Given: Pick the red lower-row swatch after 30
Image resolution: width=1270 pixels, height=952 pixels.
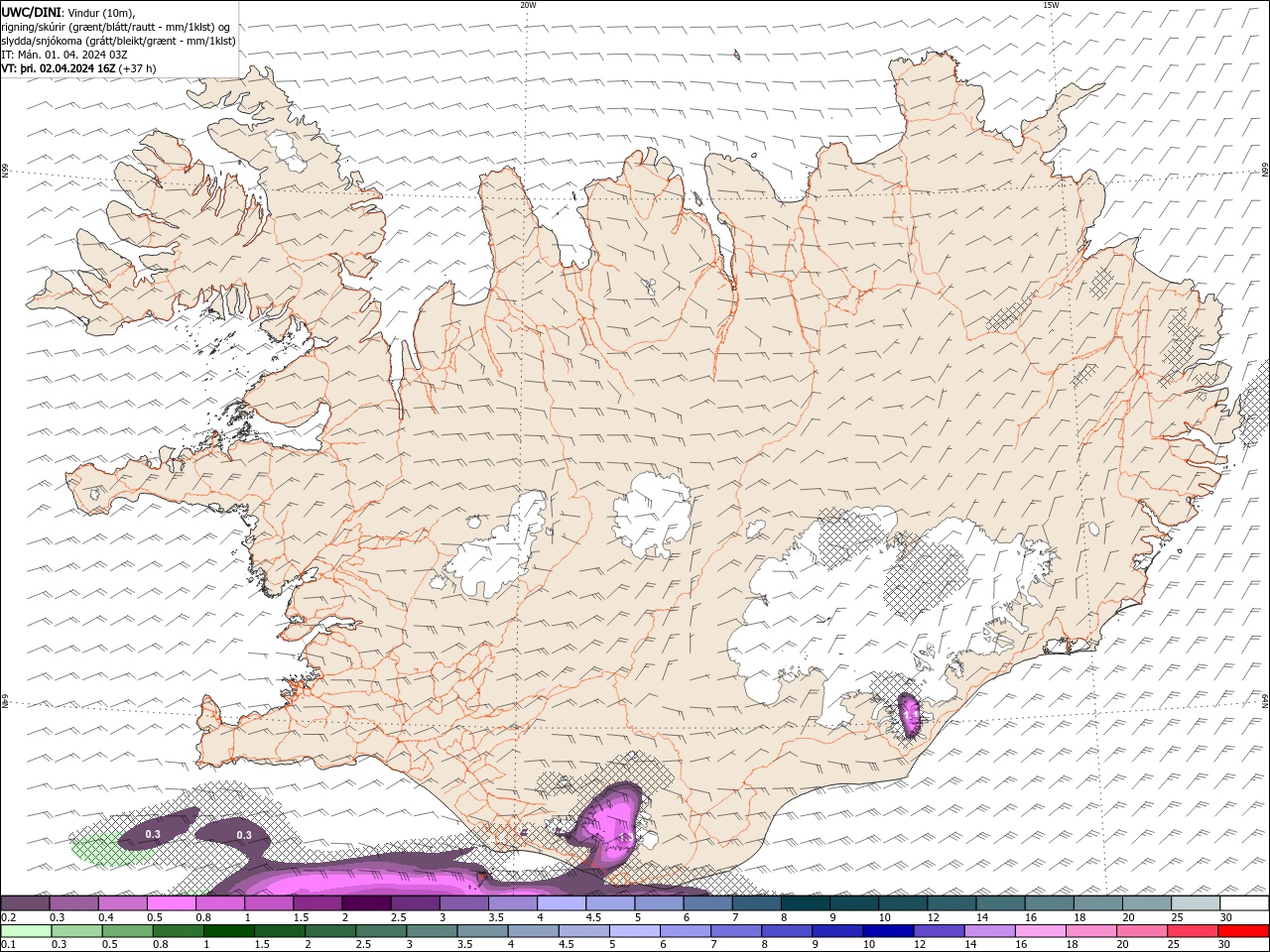Looking at the screenshot, I should tap(1243, 931).
